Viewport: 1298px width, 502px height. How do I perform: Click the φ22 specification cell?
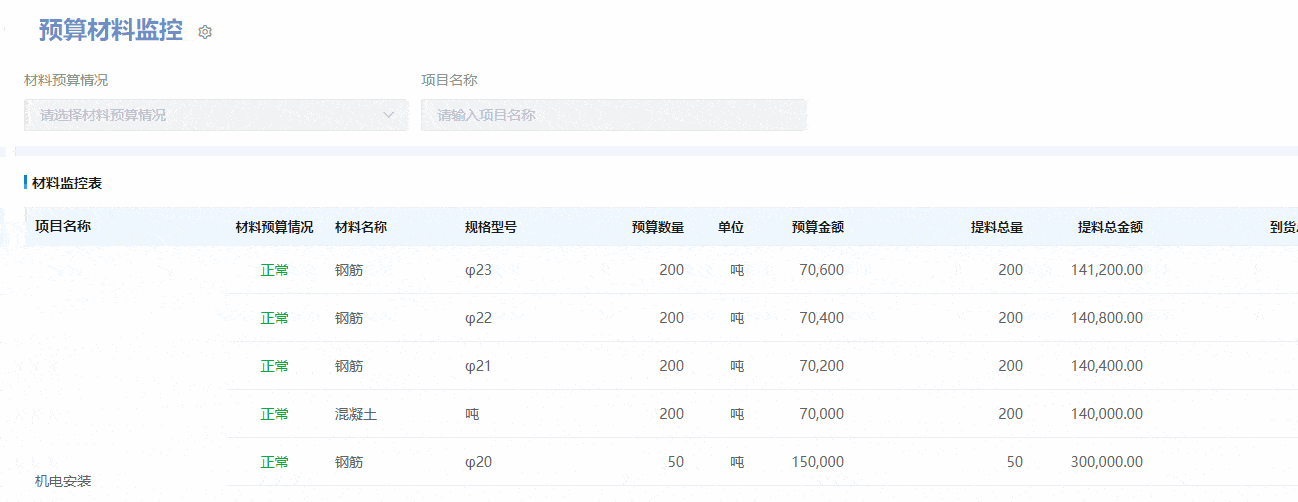click(x=479, y=318)
